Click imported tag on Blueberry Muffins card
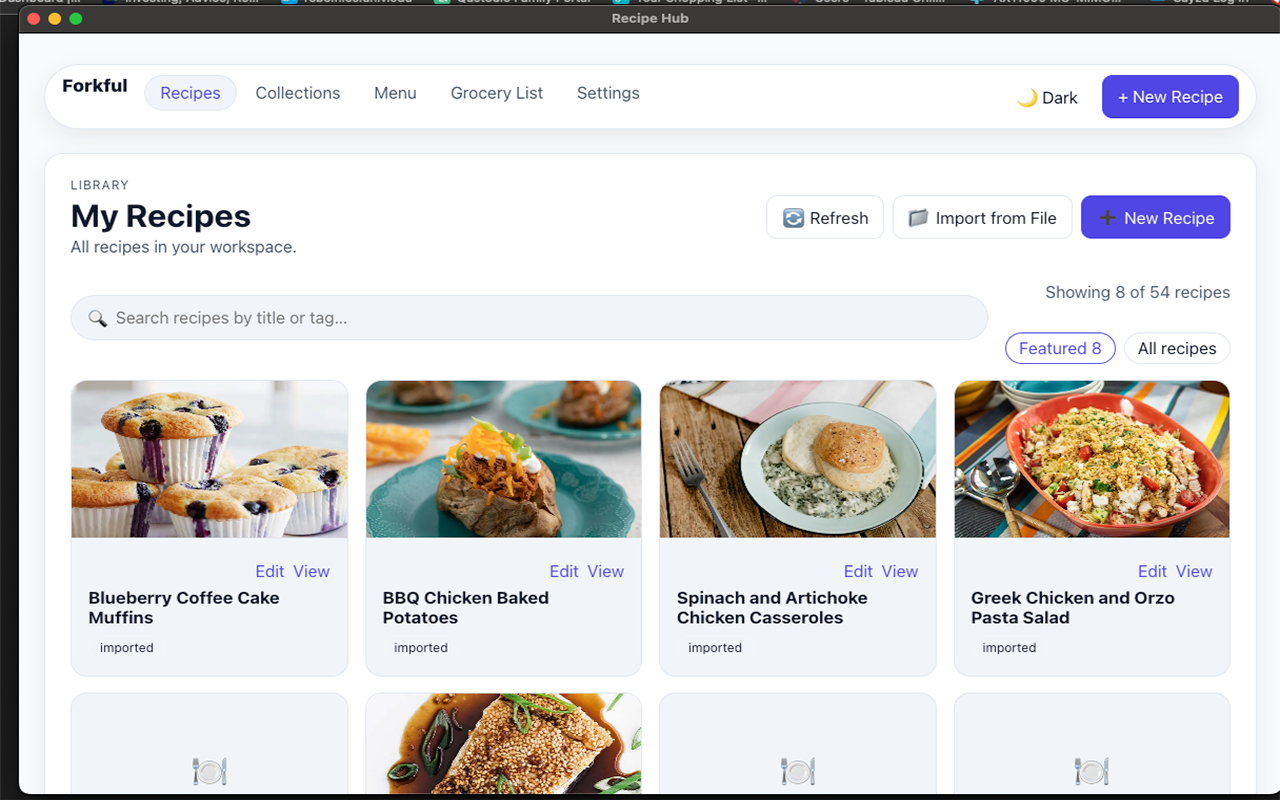This screenshot has width=1280, height=800. tap(127, 648)
